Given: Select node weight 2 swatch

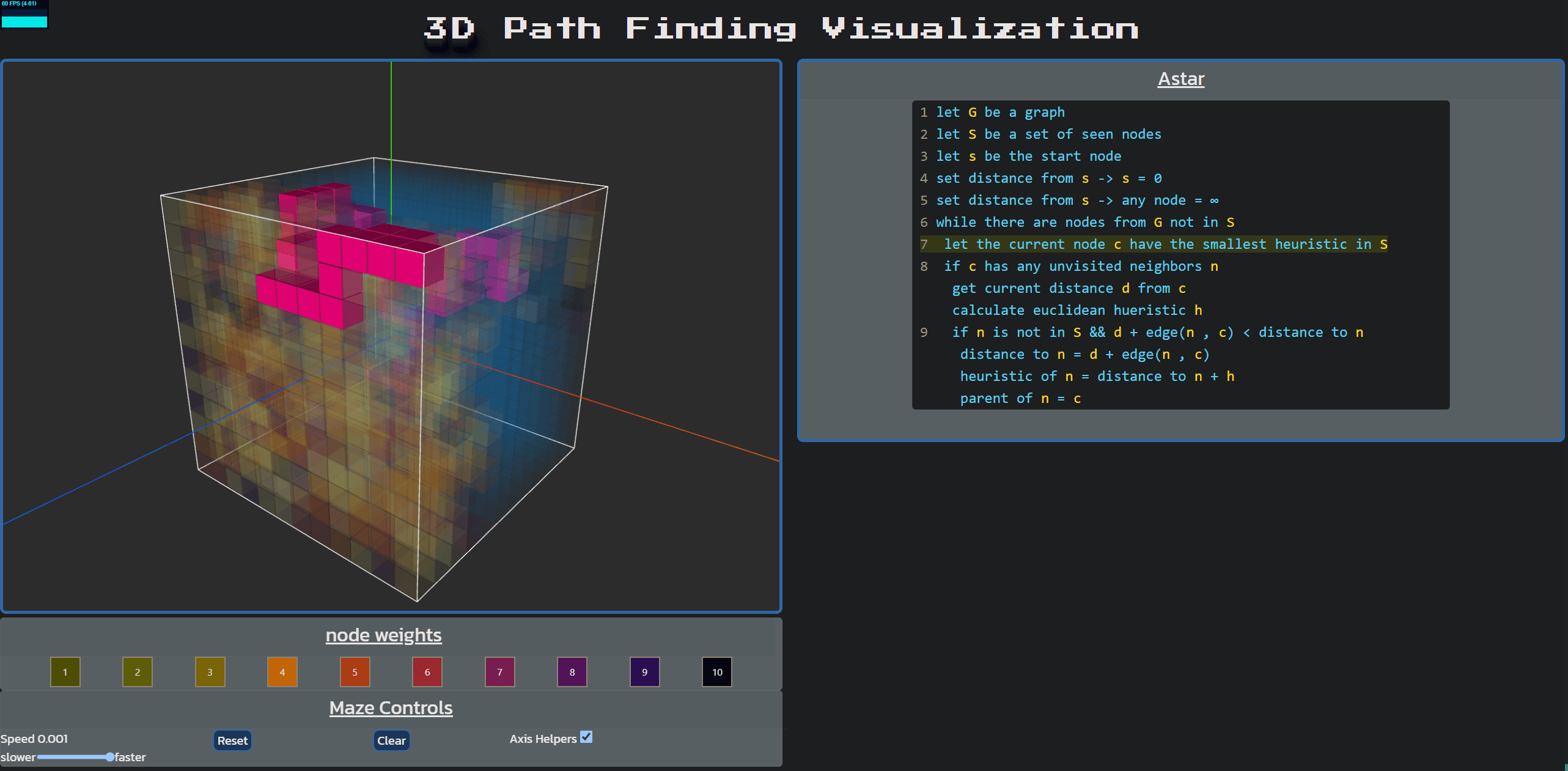Looking at the screenshot, I should coord(137,672).
